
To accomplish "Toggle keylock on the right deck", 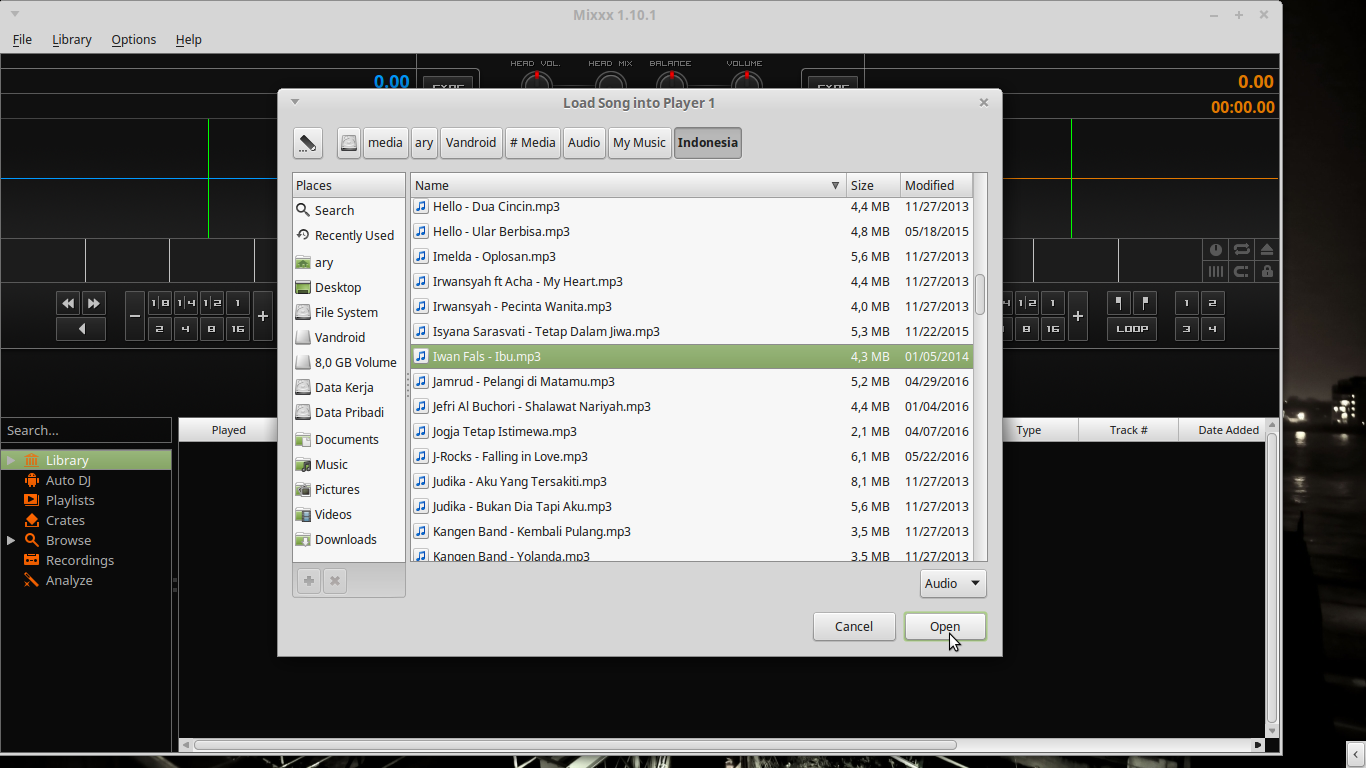I will click(1266, 270).
